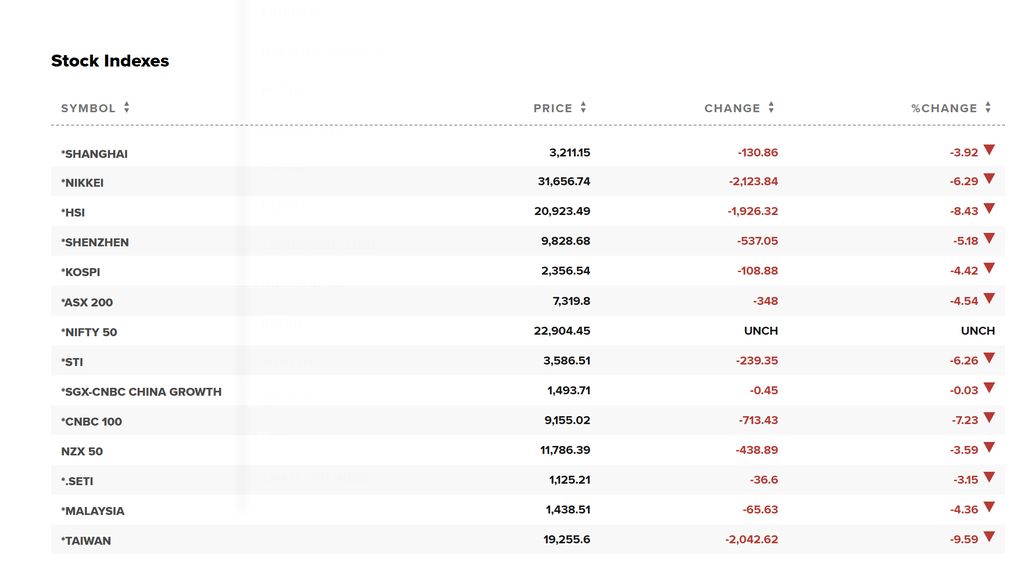Select *SGX-CNBC CHINA GROWTH index

coord(141,392)
